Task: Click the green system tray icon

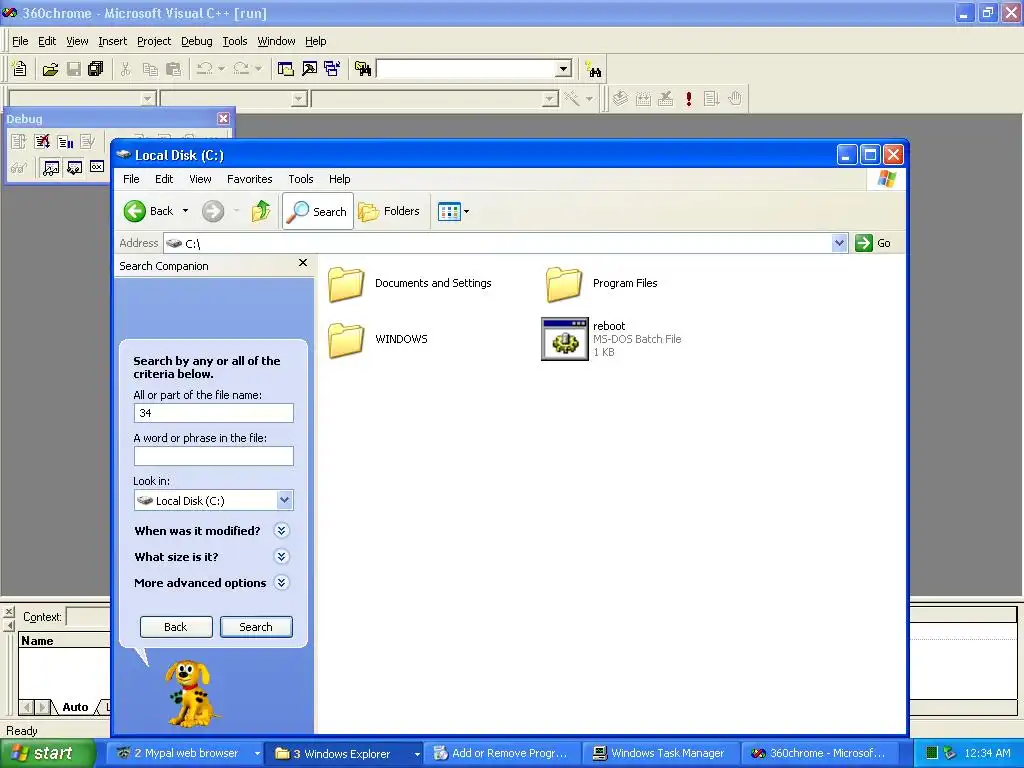Action: [x=932, y=753]
